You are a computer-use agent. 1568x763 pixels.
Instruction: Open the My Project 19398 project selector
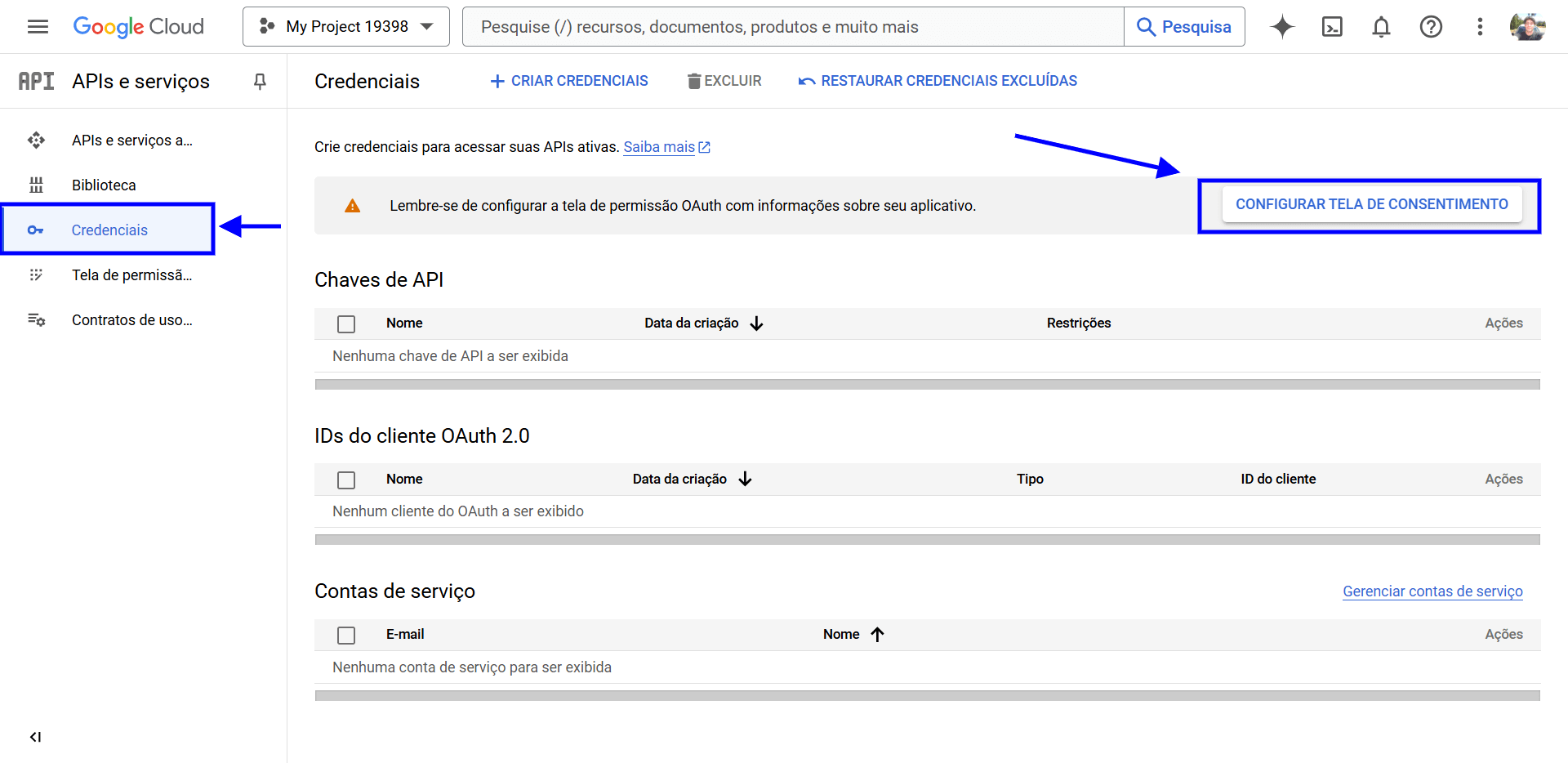tap(346, 27)
